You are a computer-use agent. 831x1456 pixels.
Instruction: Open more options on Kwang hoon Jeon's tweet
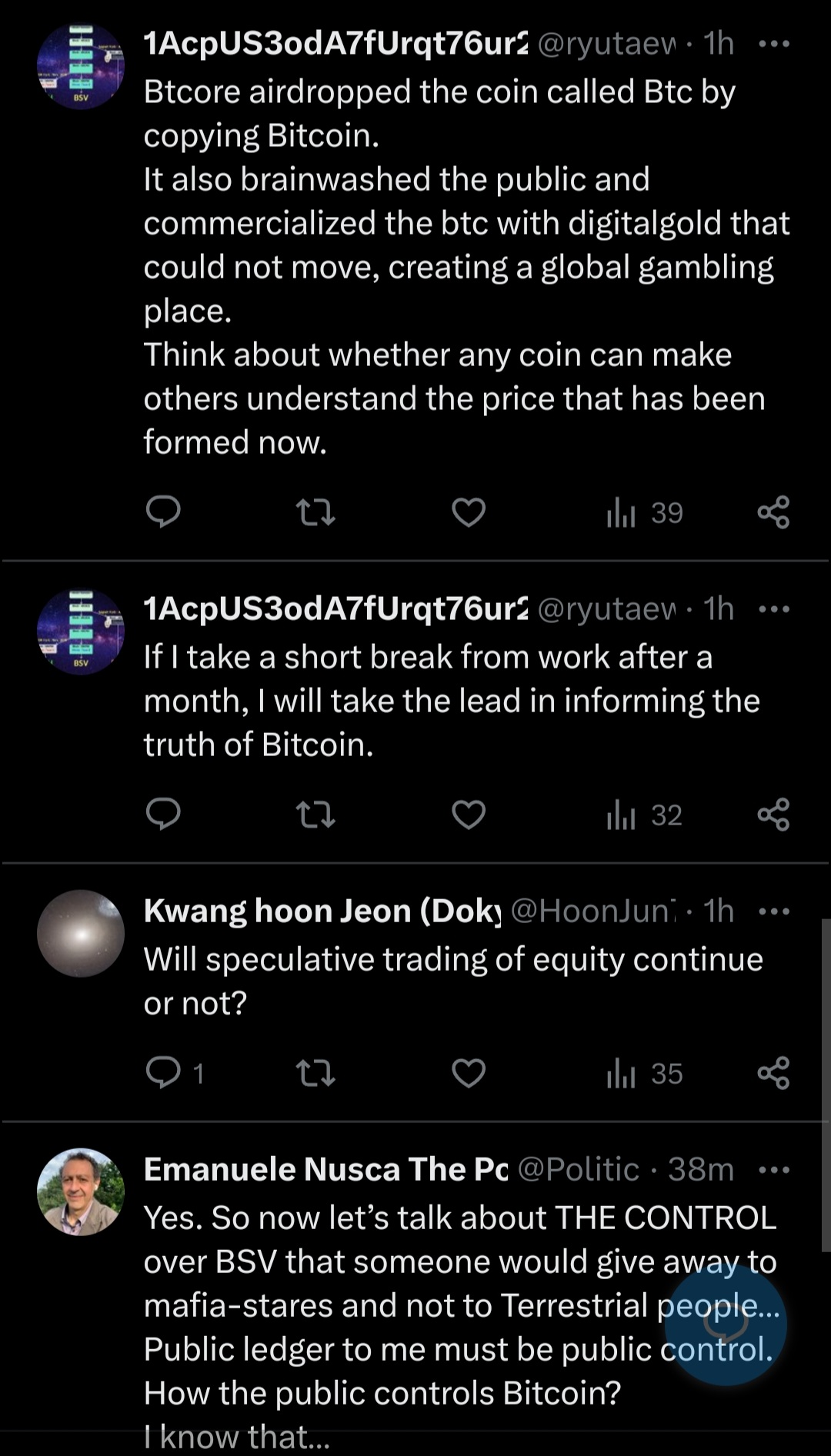coord(773,911)
